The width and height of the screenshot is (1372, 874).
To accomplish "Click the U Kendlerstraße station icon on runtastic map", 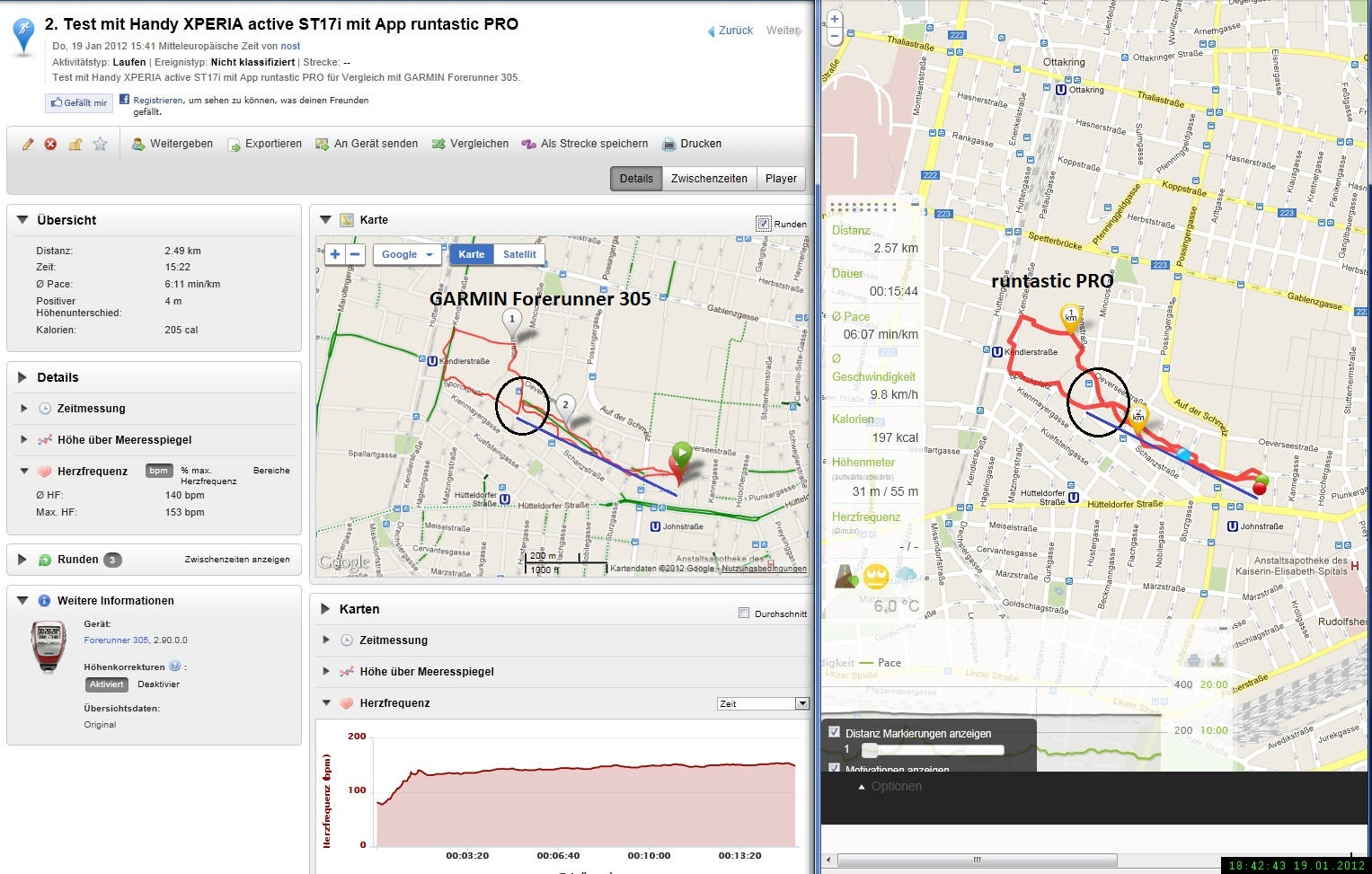I will (x=996, y=352).
